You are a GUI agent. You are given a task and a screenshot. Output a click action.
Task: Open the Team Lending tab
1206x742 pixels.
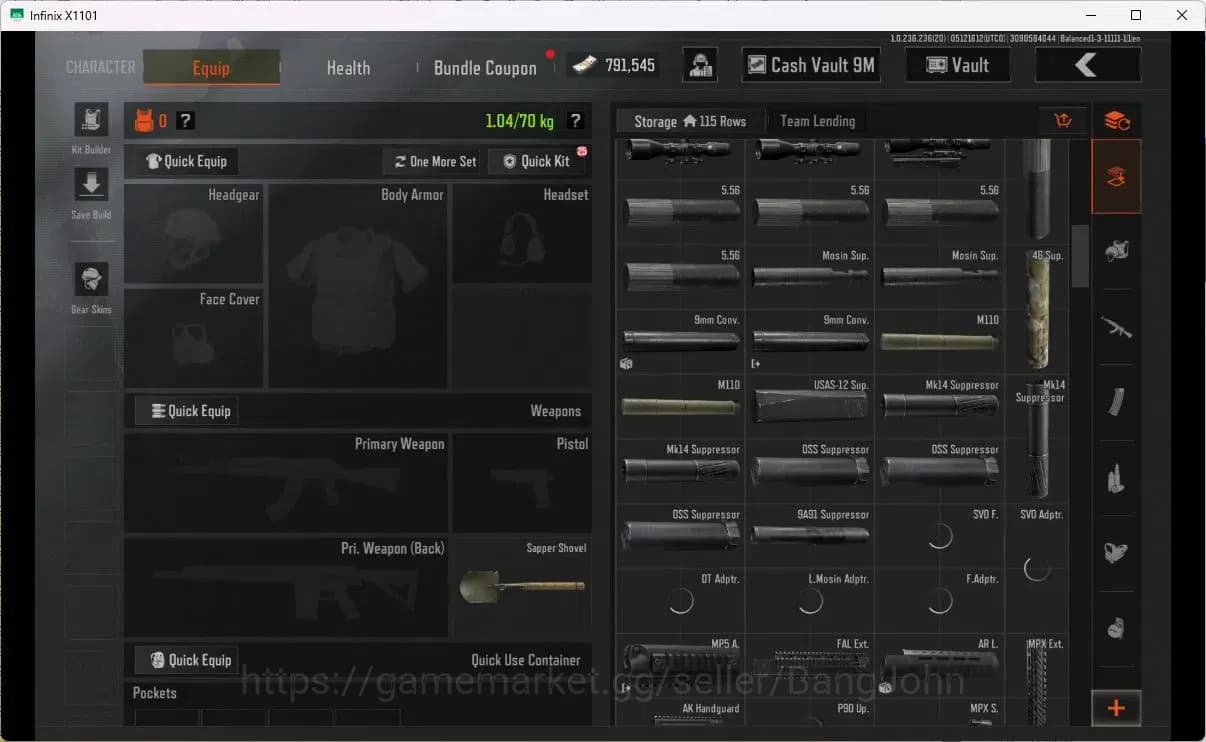pyautogui.click(x=818, y=121)
